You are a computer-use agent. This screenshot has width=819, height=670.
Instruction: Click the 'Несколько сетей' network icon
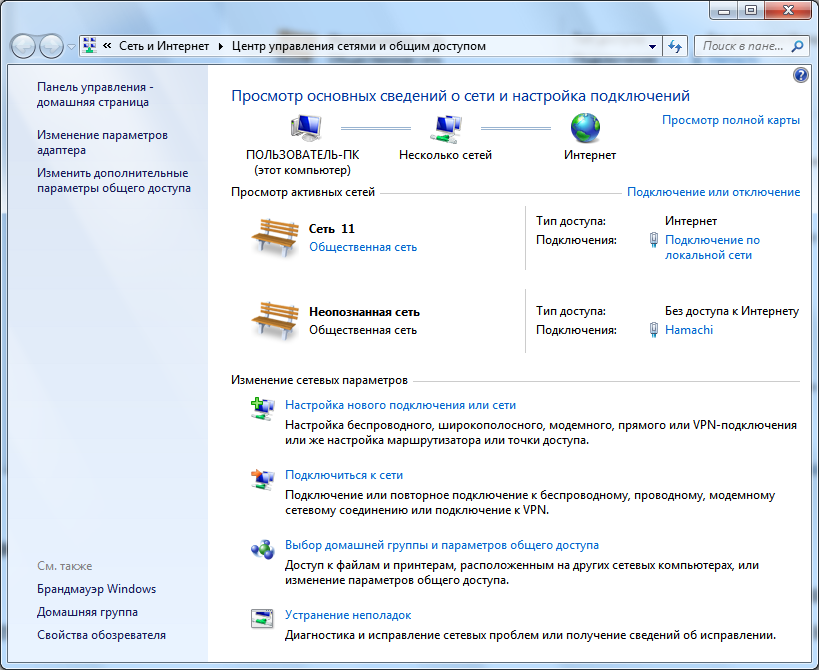(x=446, y=128)
